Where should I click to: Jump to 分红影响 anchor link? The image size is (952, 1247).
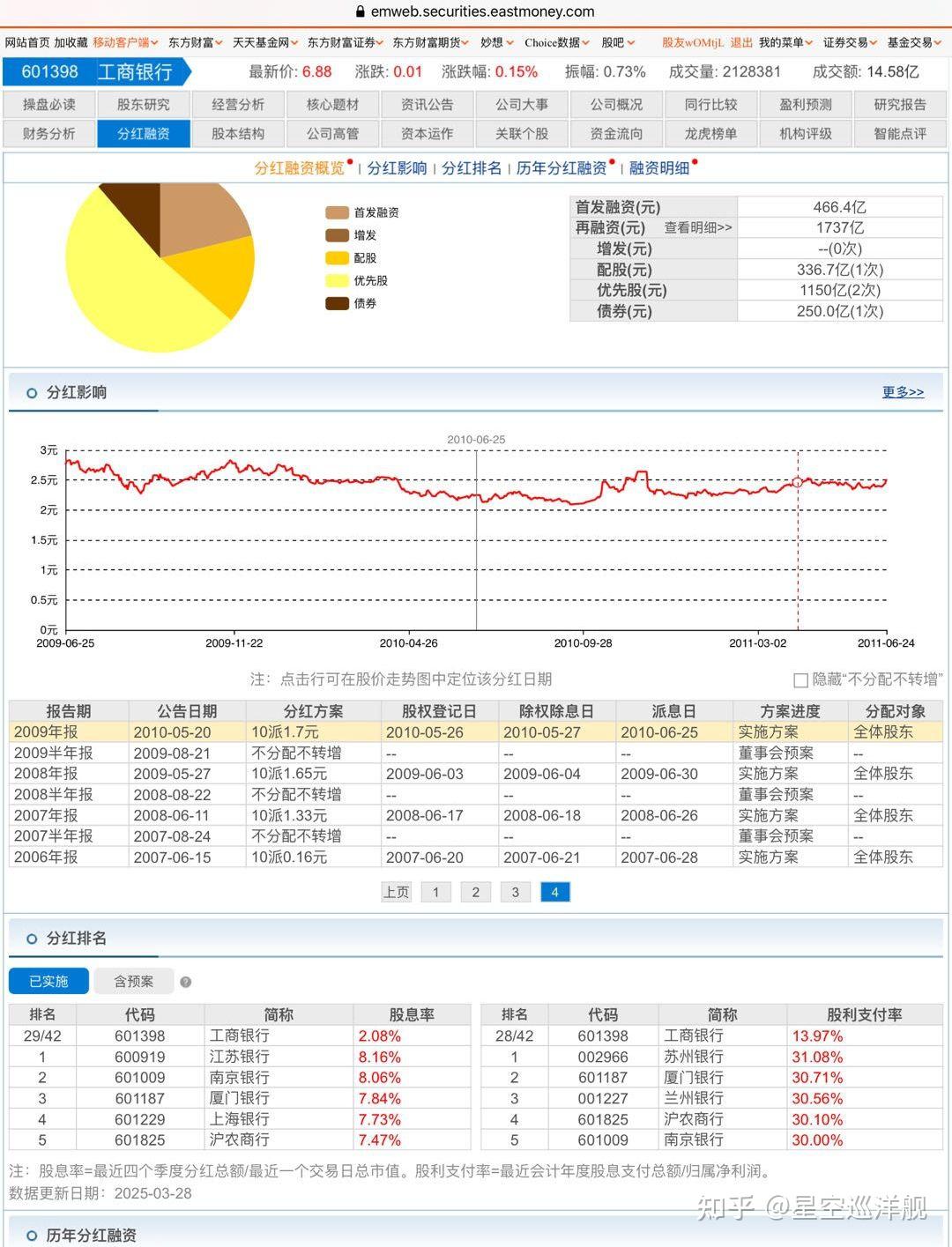click(398, 168)
